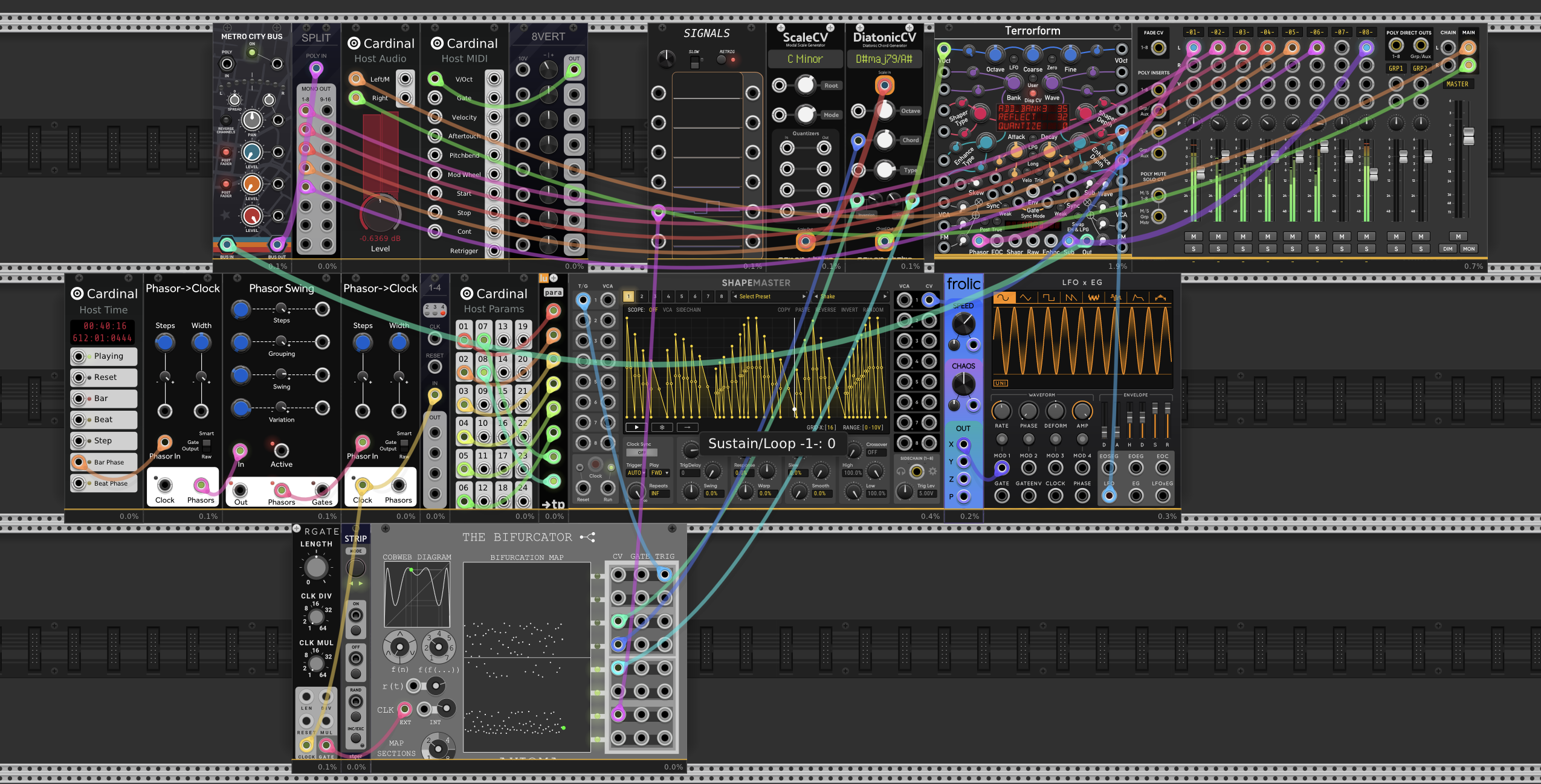
Task: Click the Bifurcator share-branch logo icon
Action: 587,537
